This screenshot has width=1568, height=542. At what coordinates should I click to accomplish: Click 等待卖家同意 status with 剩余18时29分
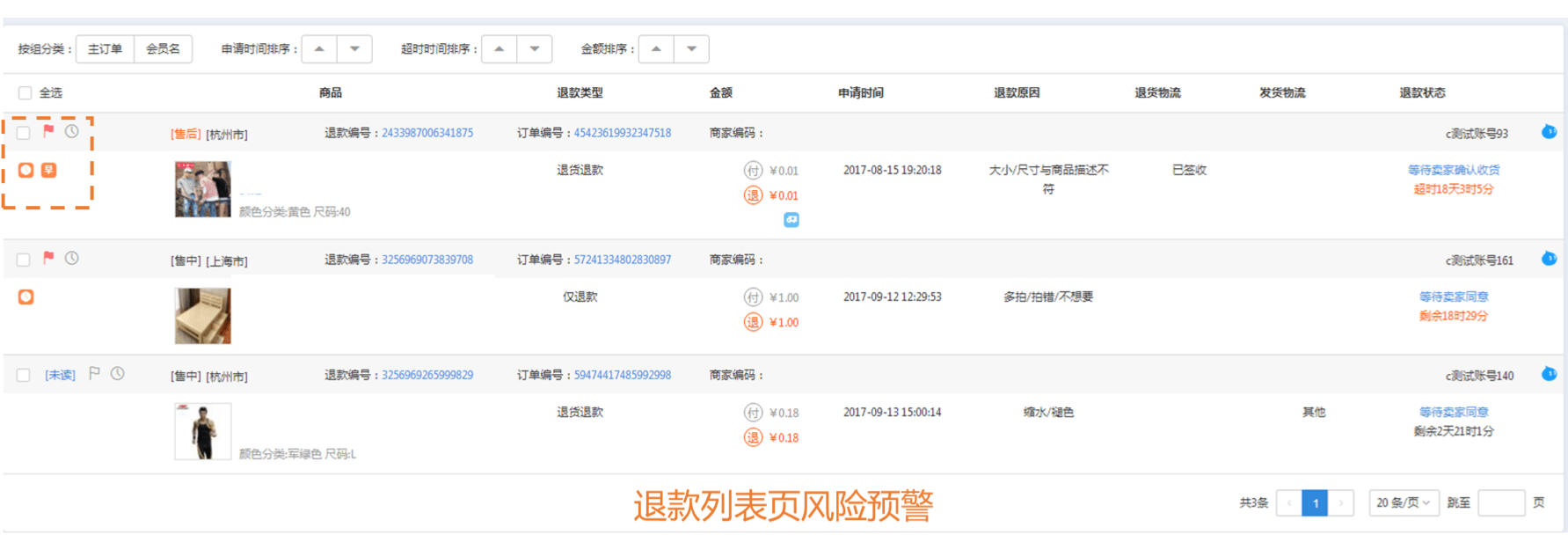(1454, 297)
